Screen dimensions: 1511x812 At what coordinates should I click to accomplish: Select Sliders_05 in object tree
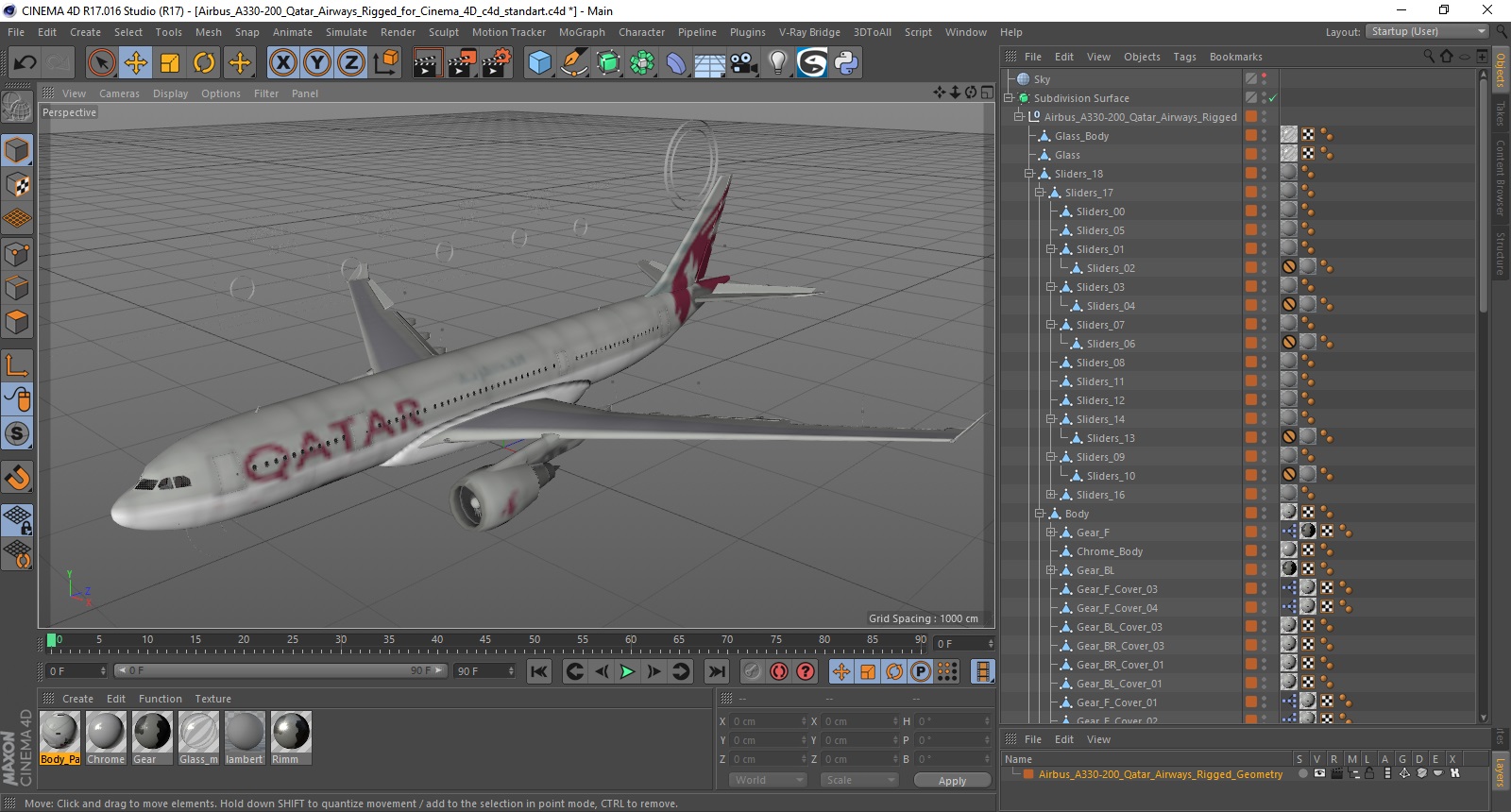(x=1100, y=230)
